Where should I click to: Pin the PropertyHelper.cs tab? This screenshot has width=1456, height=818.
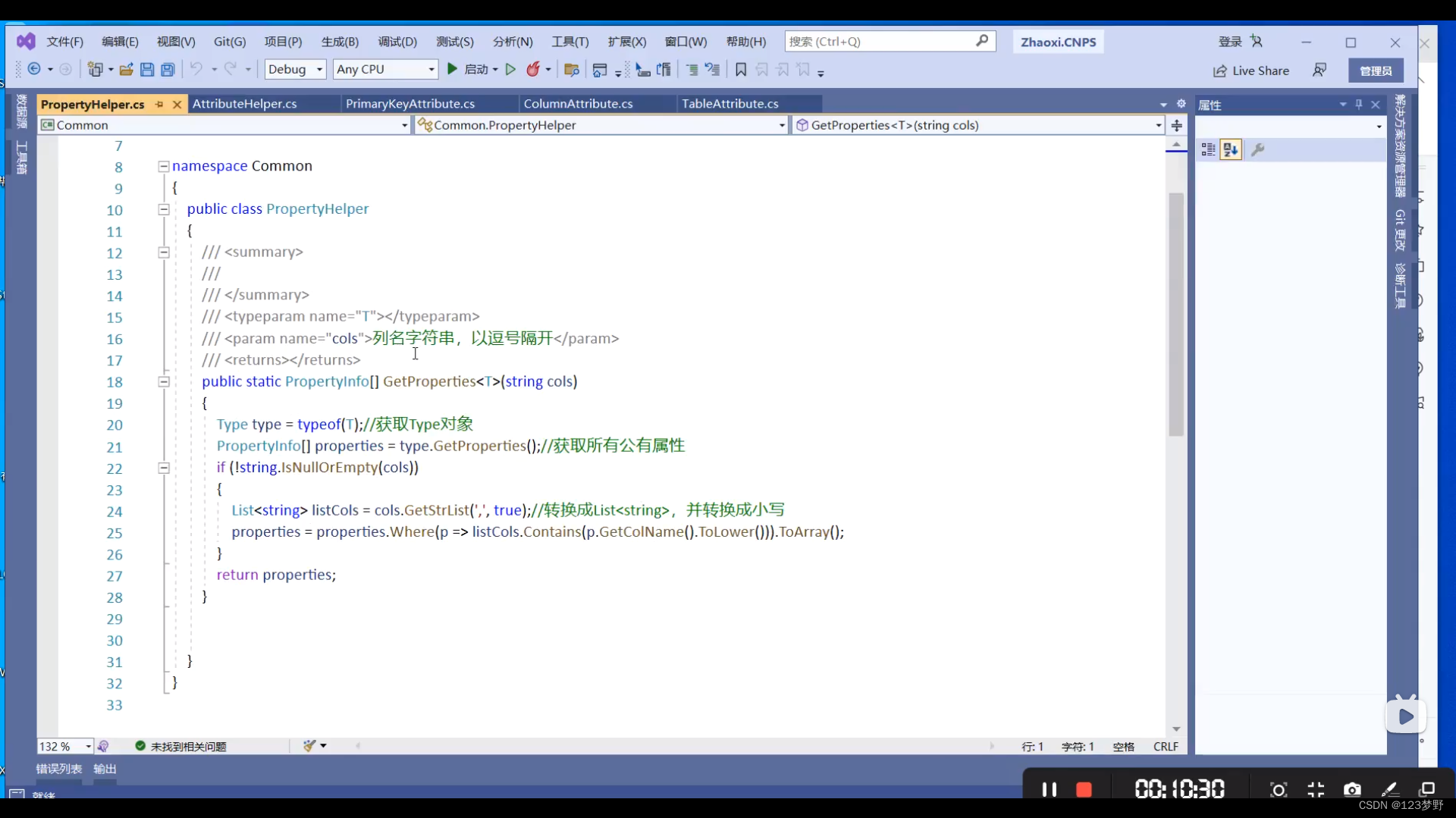tap(159, 105)
